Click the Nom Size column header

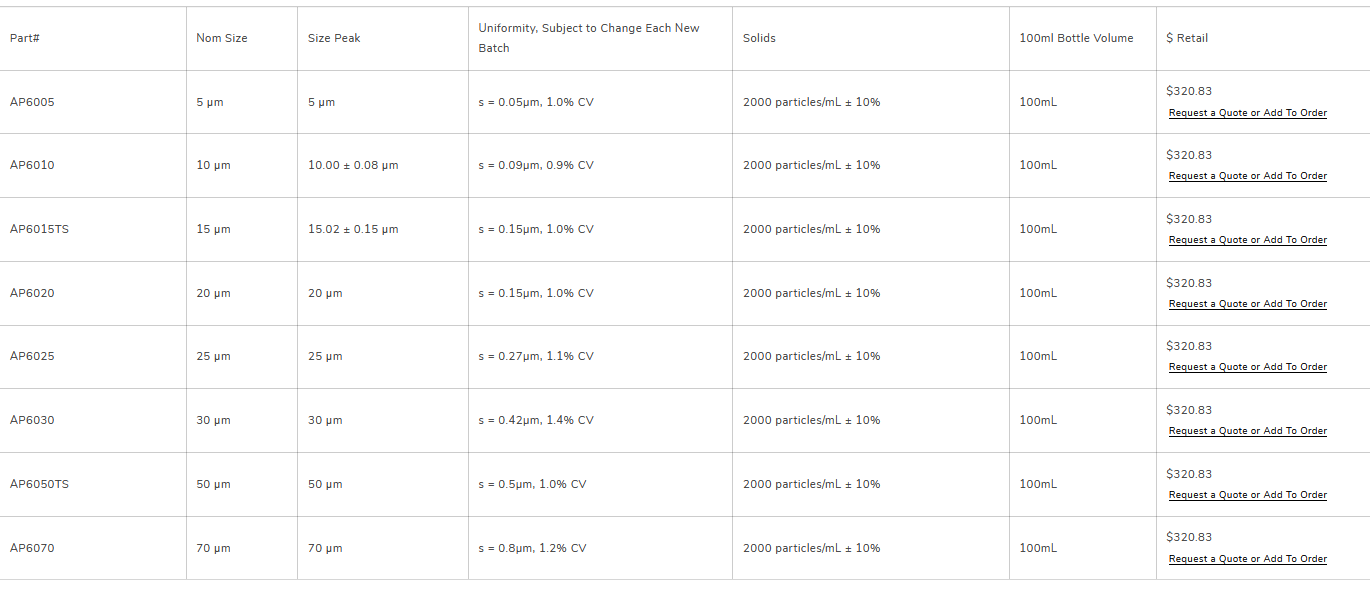click(221, 38)
